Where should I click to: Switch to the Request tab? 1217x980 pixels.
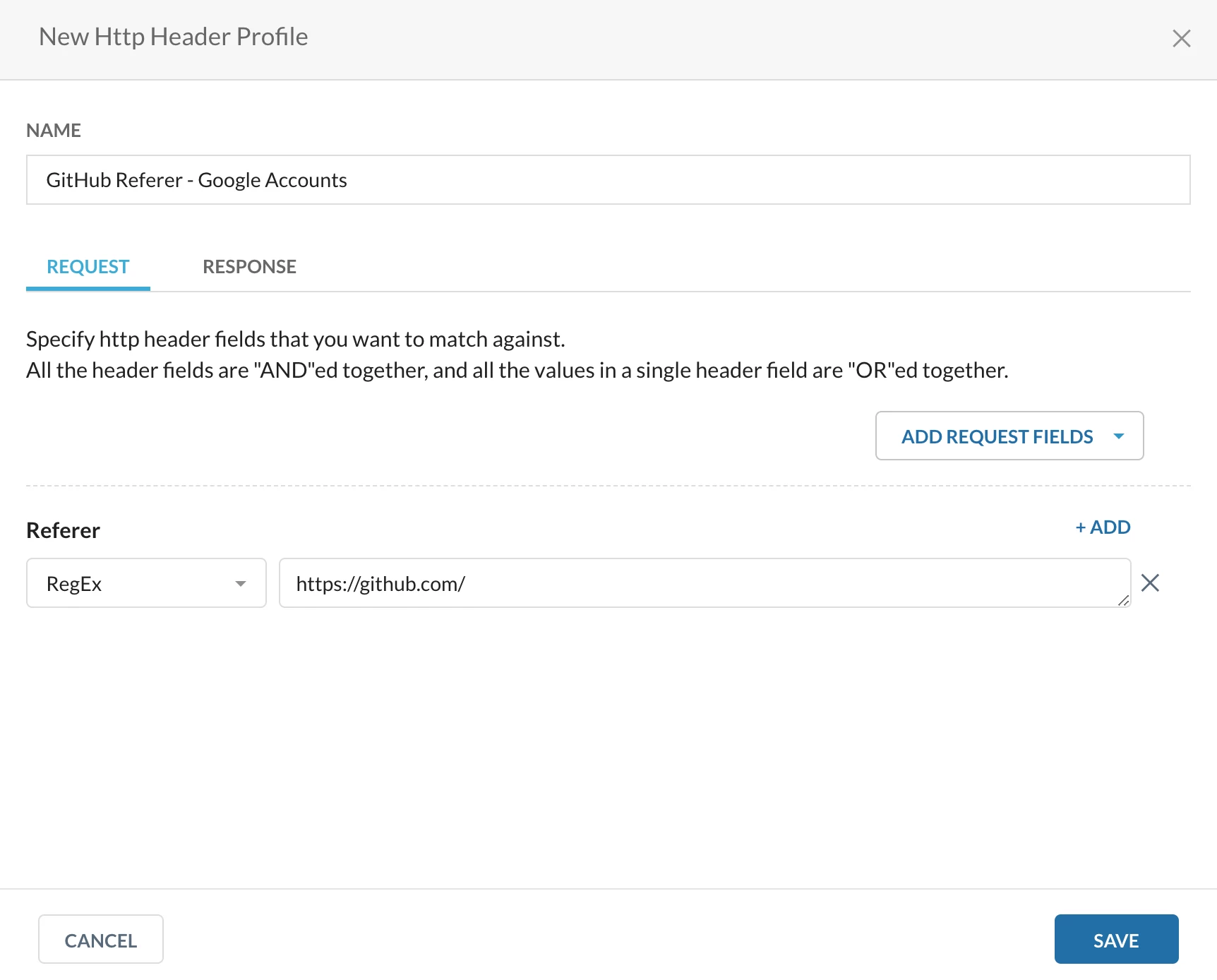[88, 267]
